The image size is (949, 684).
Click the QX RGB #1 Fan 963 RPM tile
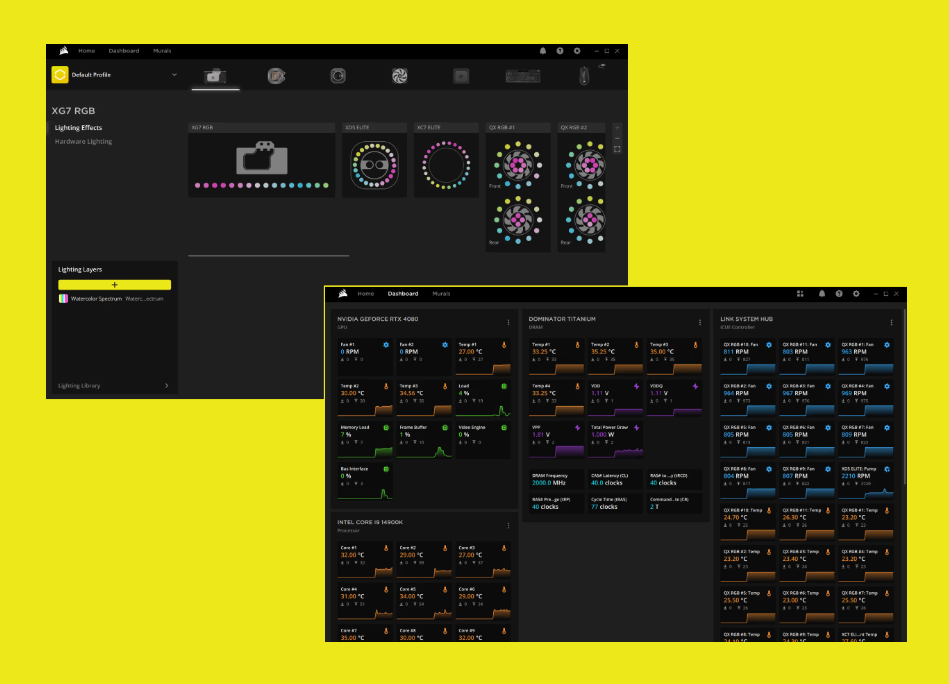tap(866, 357)
